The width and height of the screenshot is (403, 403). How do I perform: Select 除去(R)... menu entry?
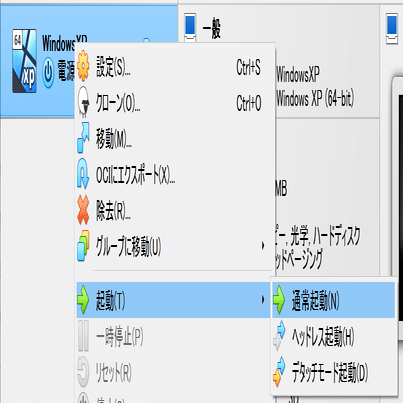pos(173,210)
